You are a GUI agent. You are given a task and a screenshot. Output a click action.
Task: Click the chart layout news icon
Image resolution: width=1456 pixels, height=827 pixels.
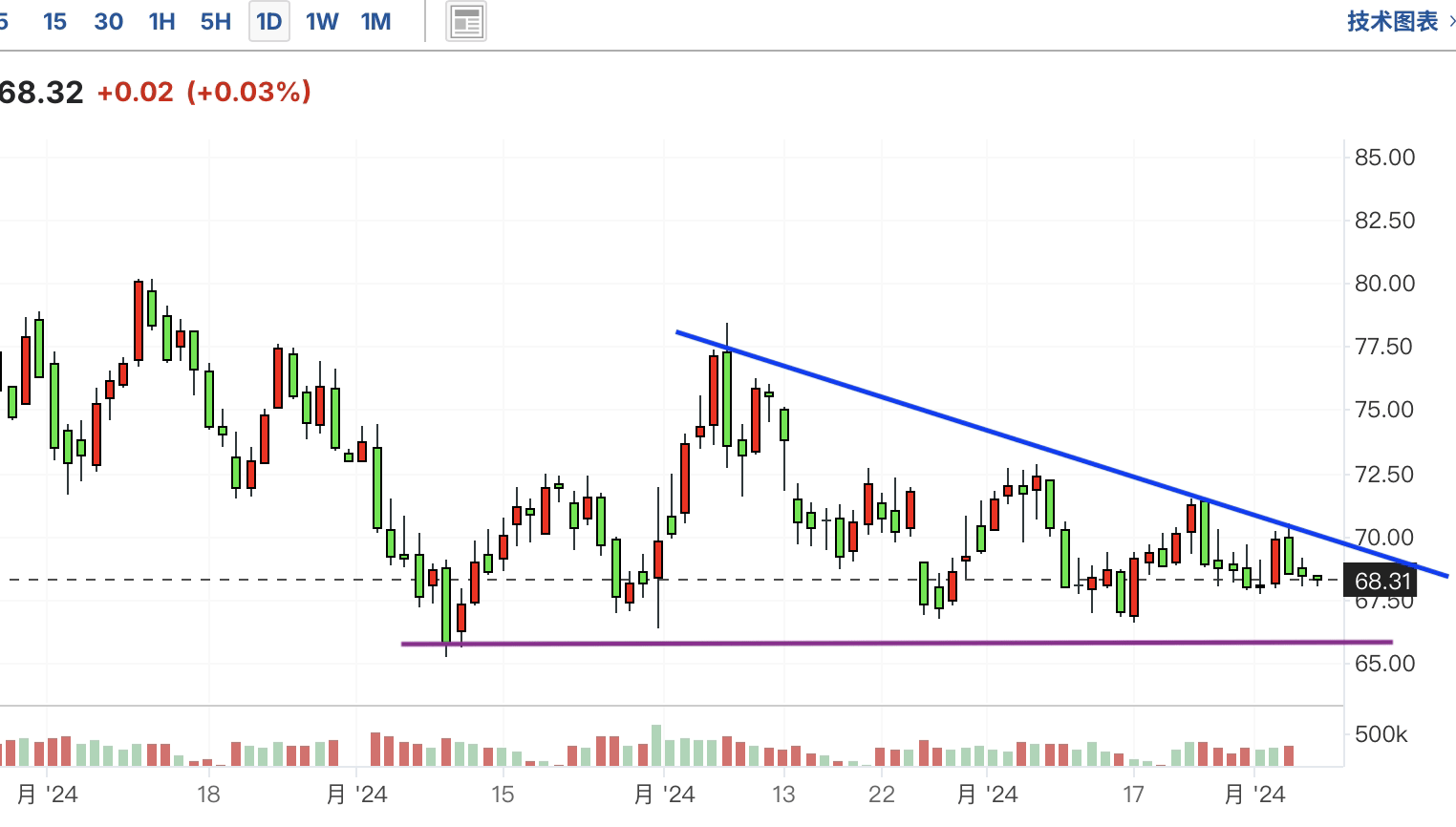pos(466,22)
